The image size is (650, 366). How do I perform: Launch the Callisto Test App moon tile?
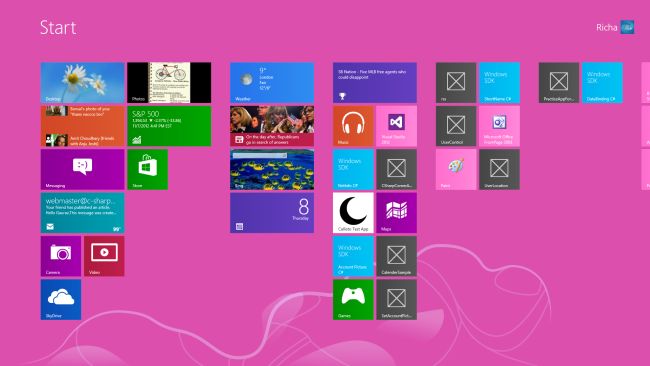pos(353,213)
